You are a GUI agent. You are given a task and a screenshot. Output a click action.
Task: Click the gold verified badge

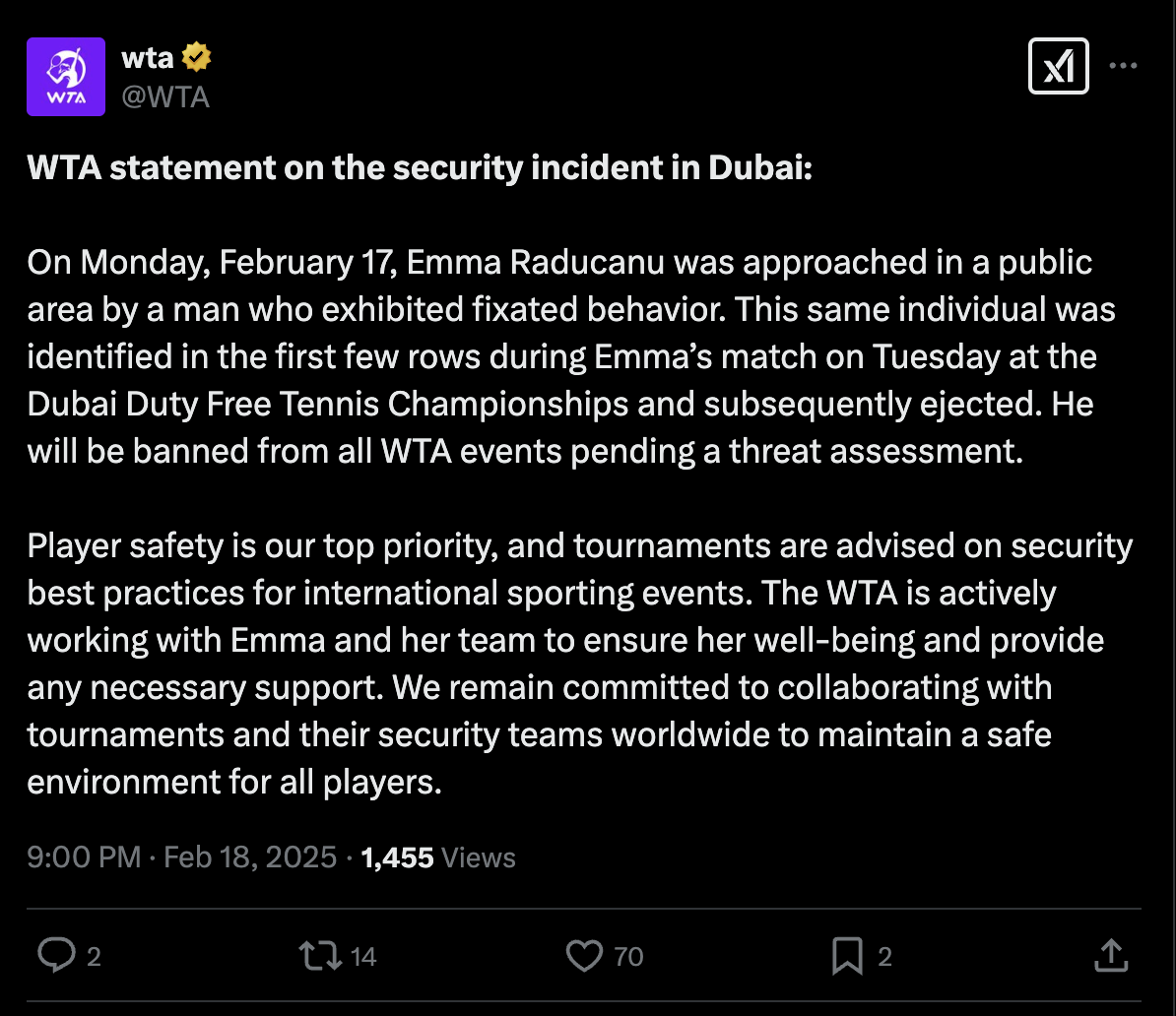point(197,58)
